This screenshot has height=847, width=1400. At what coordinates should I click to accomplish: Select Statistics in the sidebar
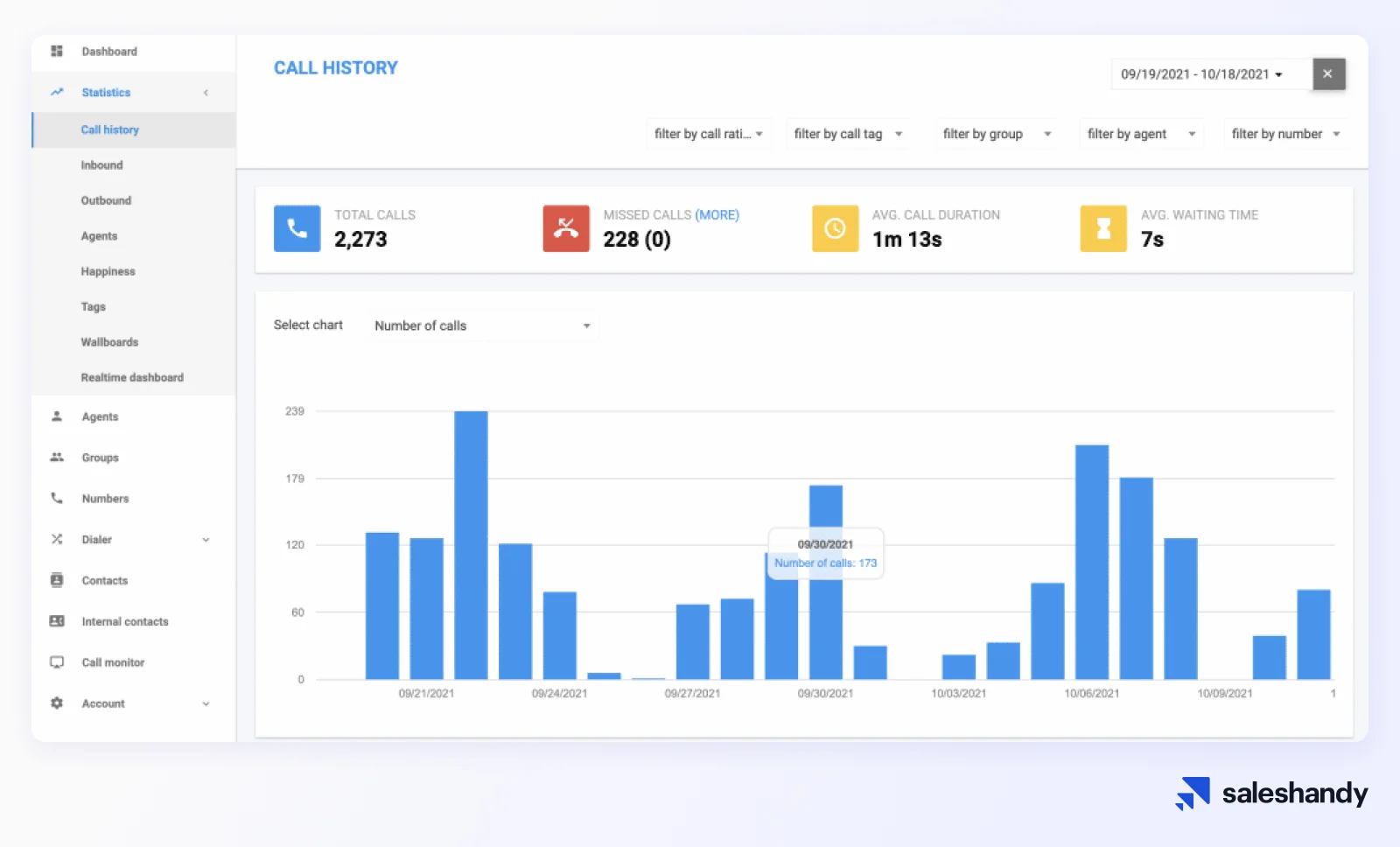point(106,93)
